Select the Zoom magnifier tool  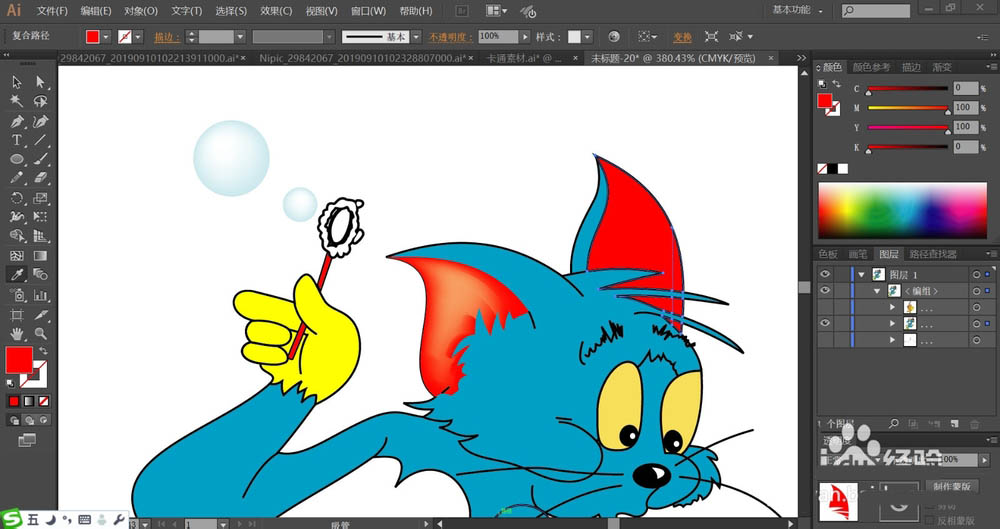[x=40, y=334]
